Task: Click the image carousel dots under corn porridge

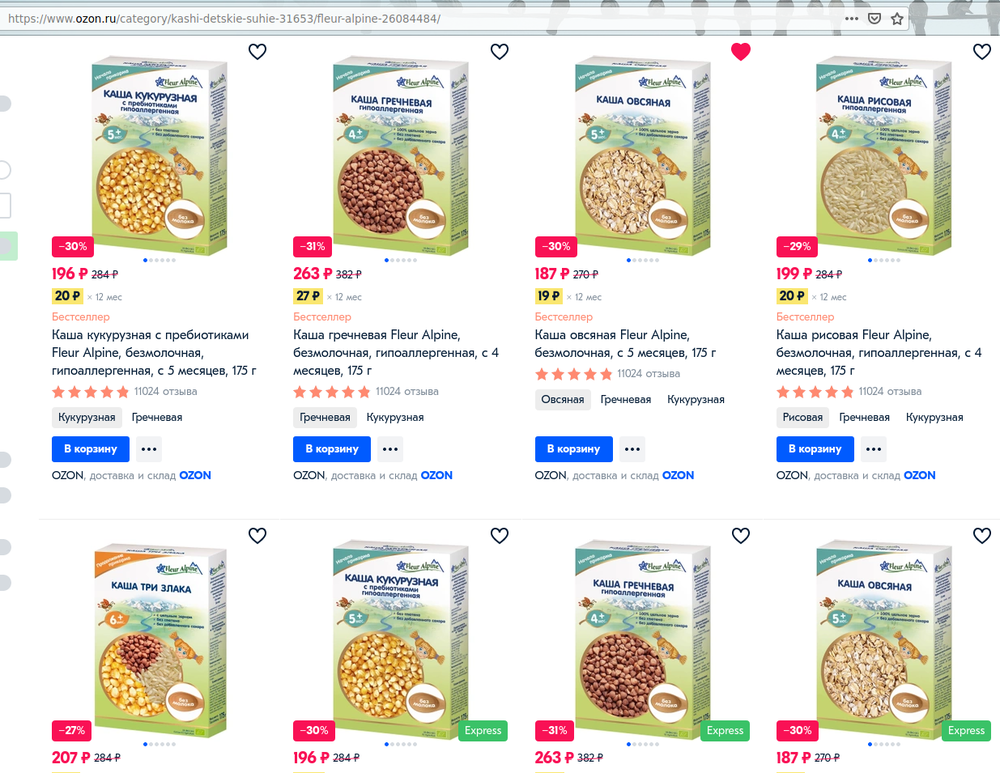Action: coord(161,260)
